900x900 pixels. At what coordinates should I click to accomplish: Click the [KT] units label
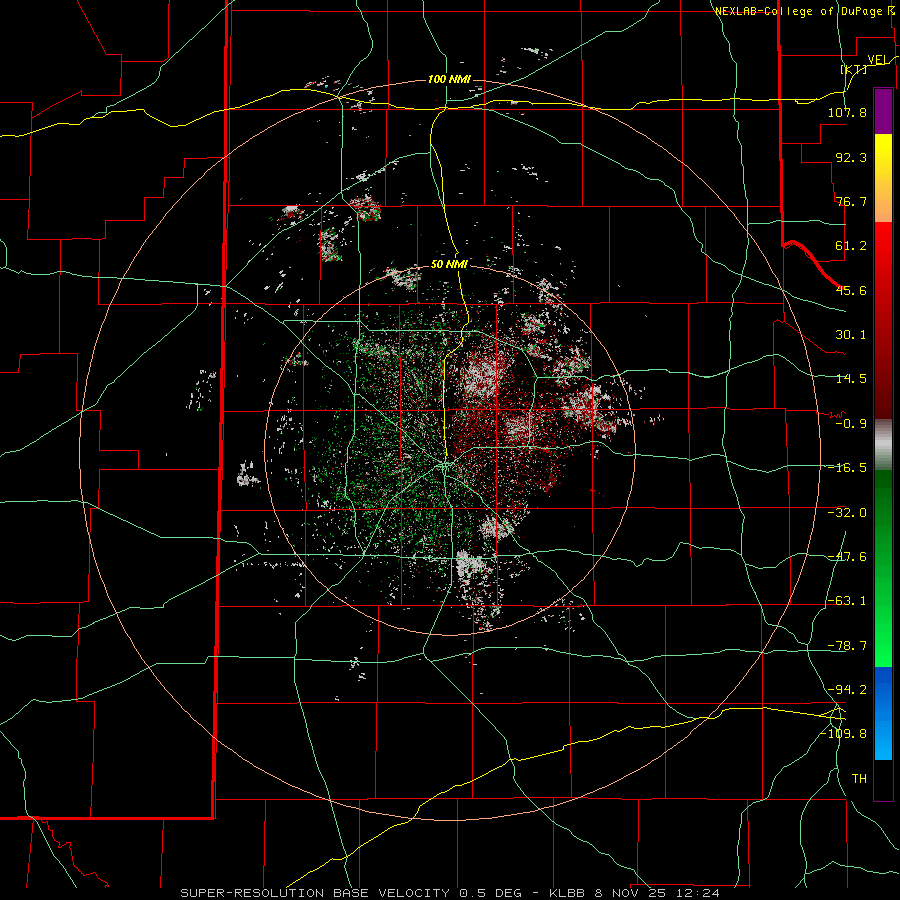[854, 69]
